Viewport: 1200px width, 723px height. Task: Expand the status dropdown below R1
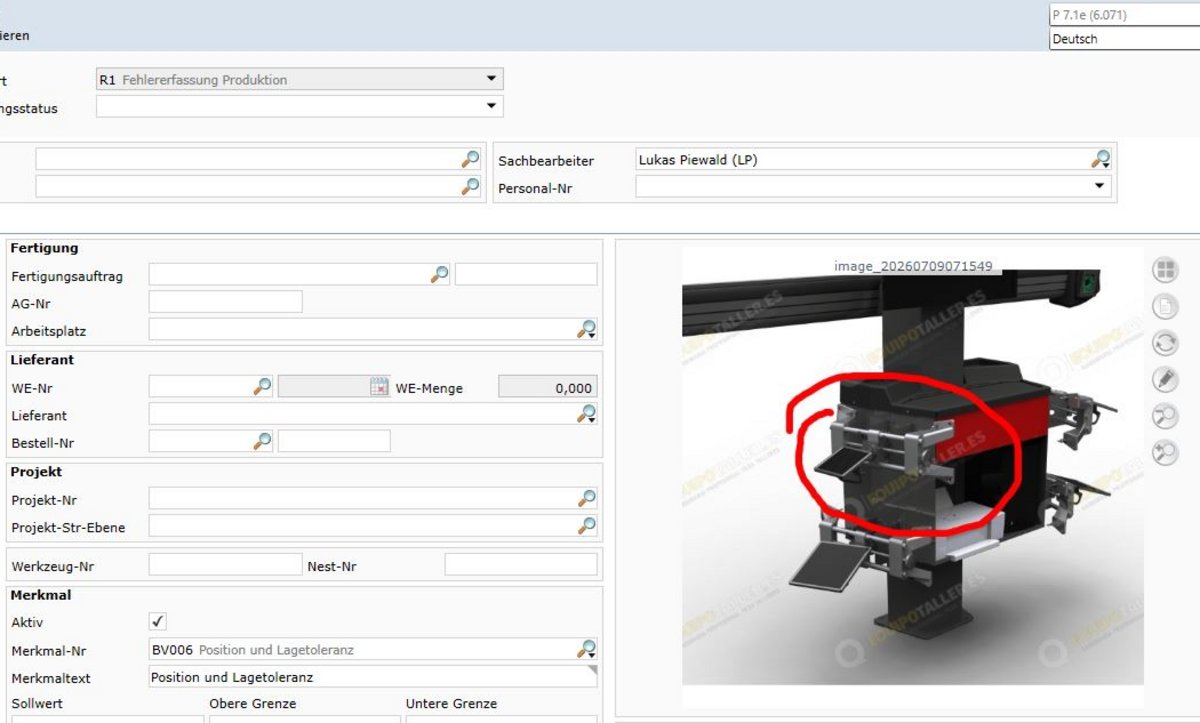(491, 106)
